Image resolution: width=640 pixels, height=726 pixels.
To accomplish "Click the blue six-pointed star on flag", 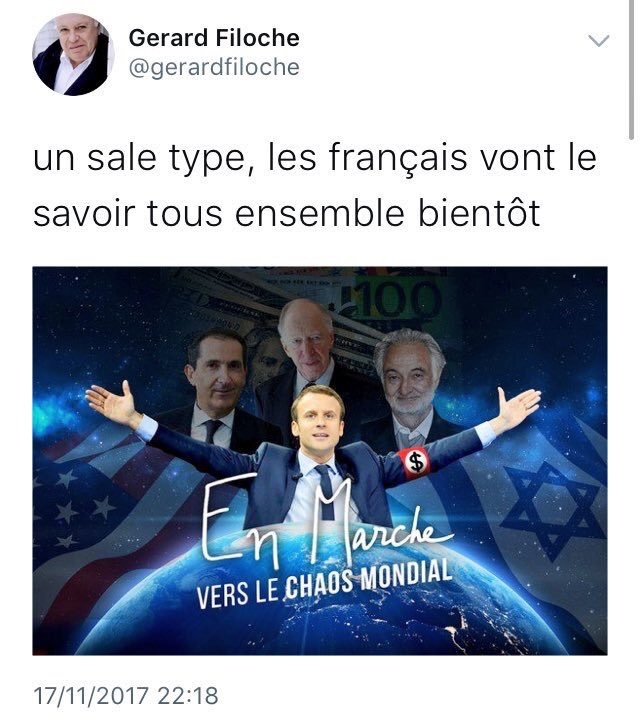I will point(552,511).
